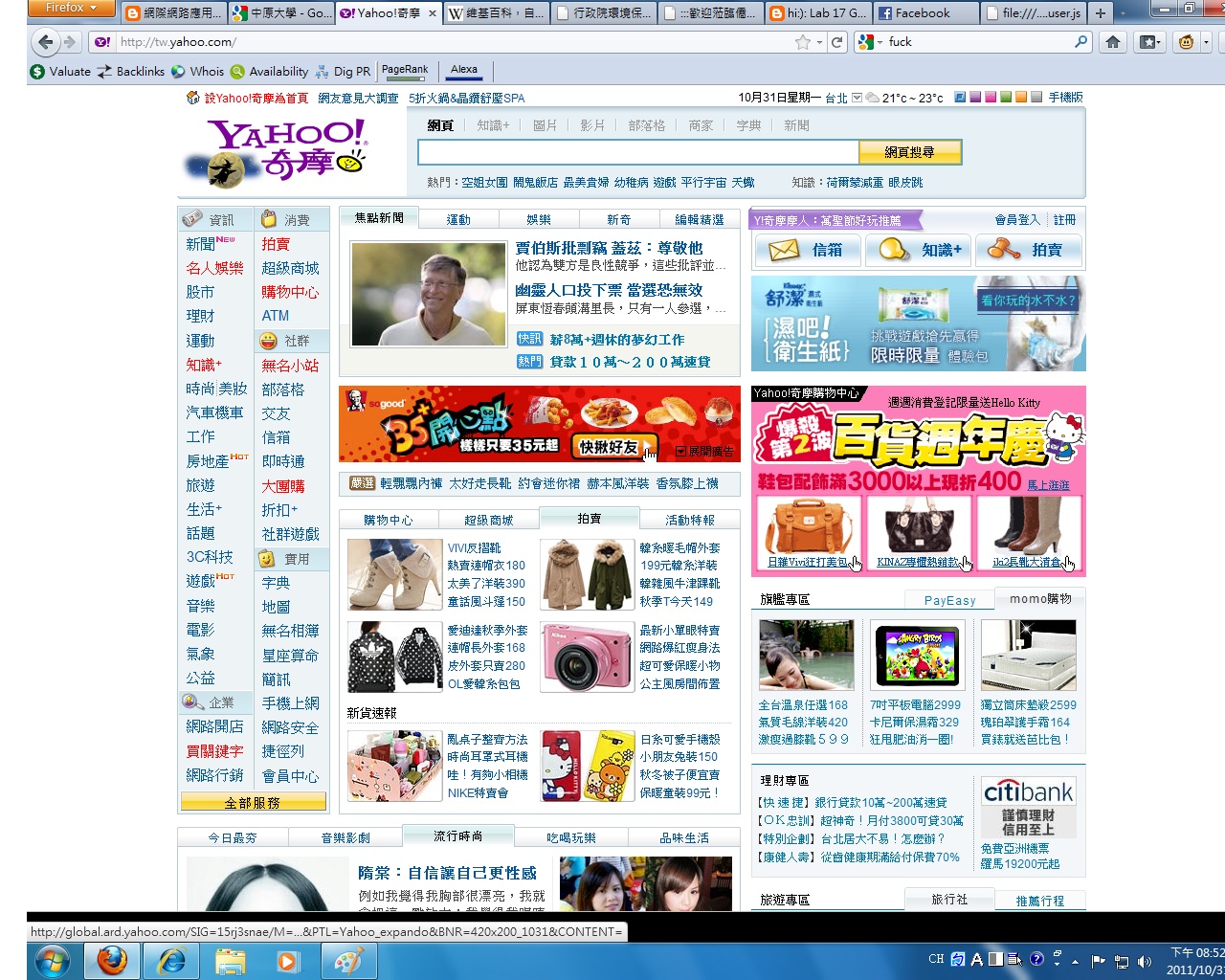
Task: Click the Valuate toolbar icon
Action: tap(60, 72)
